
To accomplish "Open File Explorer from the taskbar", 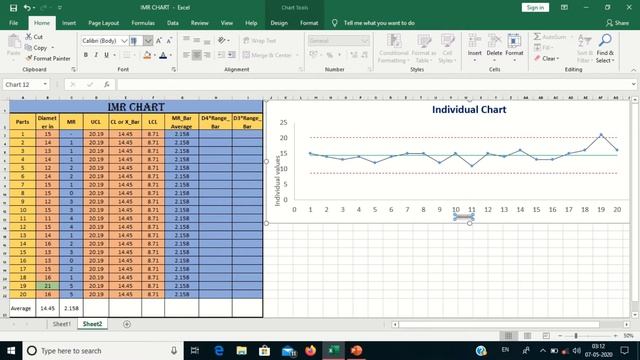I will coord(242,351).
